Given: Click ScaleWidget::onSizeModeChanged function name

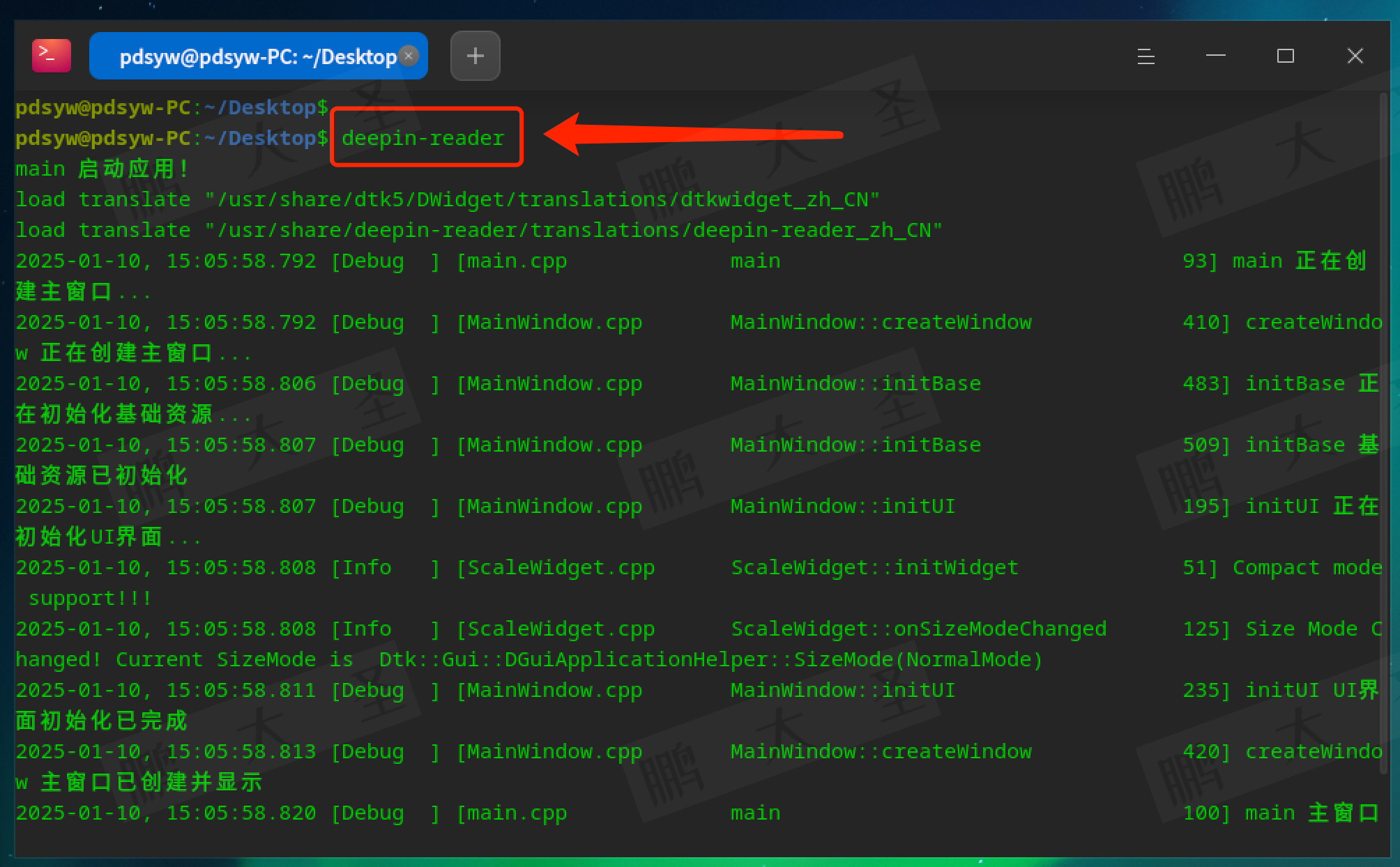Looking at the screenshot, I should pyautogui.click(x=918, y=629).
